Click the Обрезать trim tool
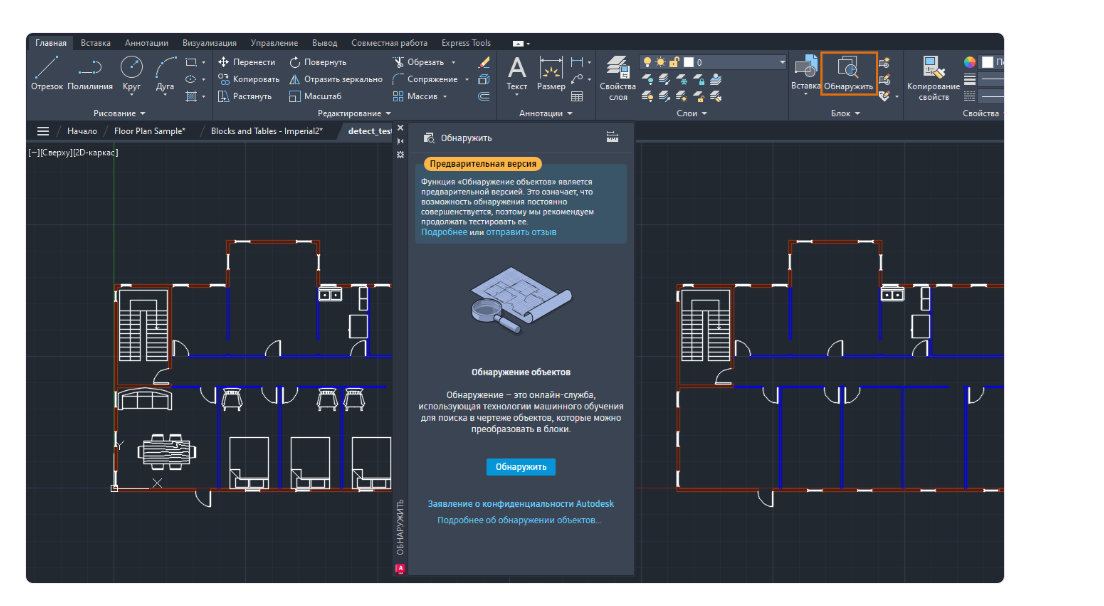The height and width of the screenshot is (606, 1104). pyautogui.click(x=418, y=62)
